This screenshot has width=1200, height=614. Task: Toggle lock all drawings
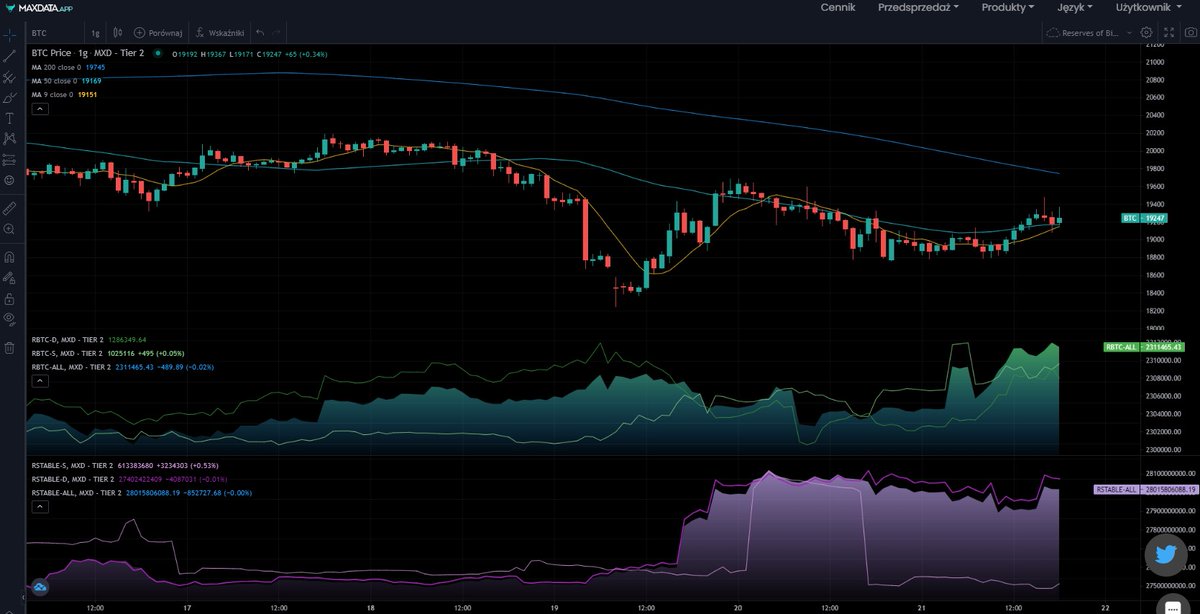9,298
